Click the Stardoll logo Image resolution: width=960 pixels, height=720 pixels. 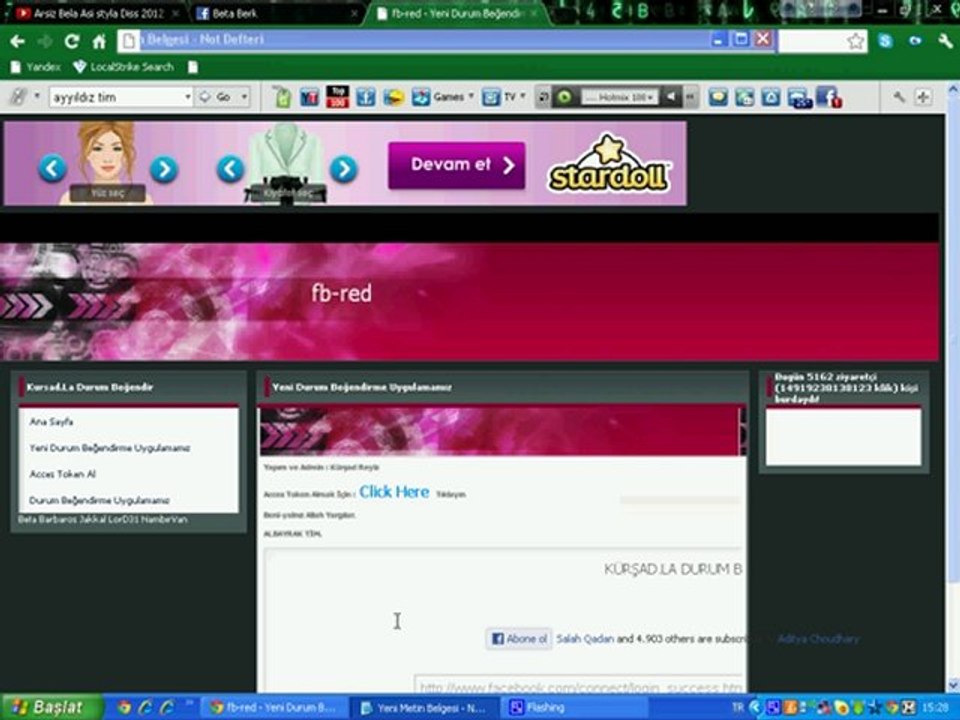pos(609,164)
